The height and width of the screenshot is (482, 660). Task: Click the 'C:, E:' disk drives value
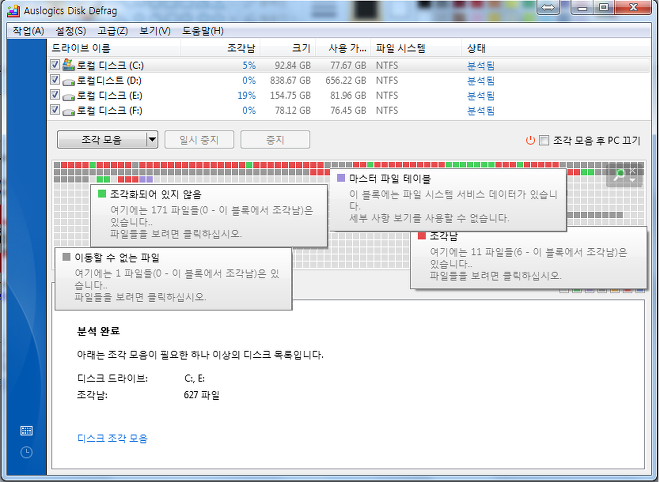(x=194, y=378)
